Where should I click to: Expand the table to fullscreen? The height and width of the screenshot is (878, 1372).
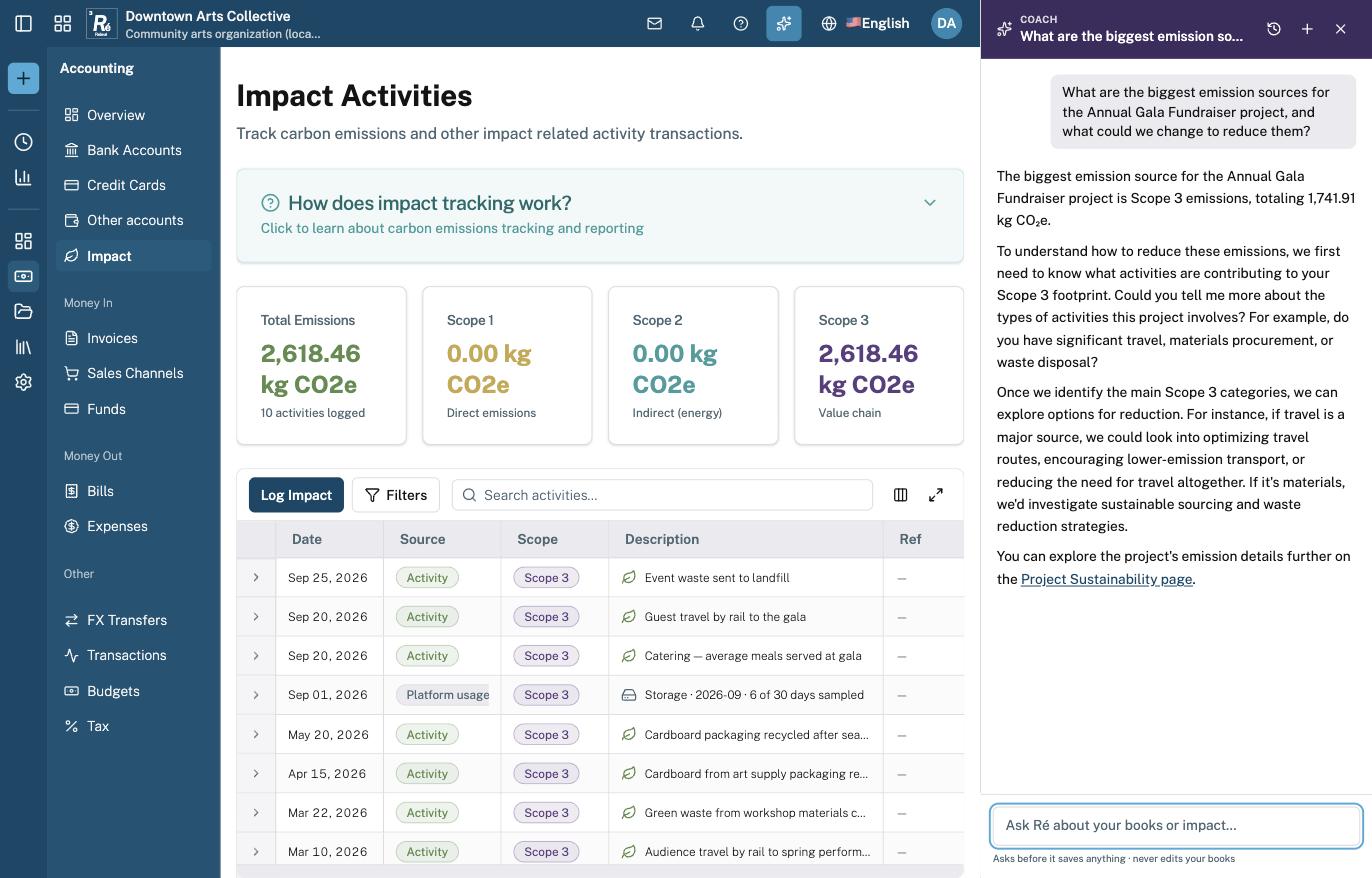point(936,495)
